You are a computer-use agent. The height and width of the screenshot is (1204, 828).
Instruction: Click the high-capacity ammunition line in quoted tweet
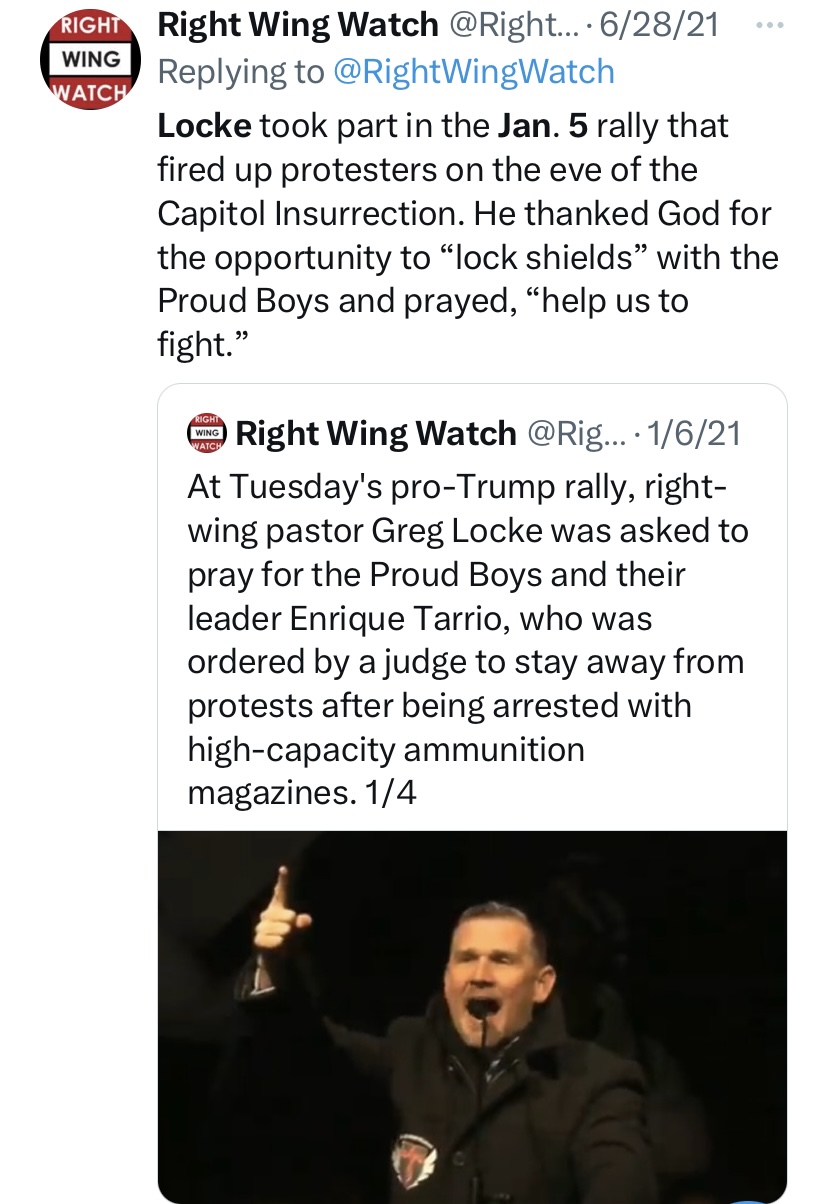pos(386,749)
